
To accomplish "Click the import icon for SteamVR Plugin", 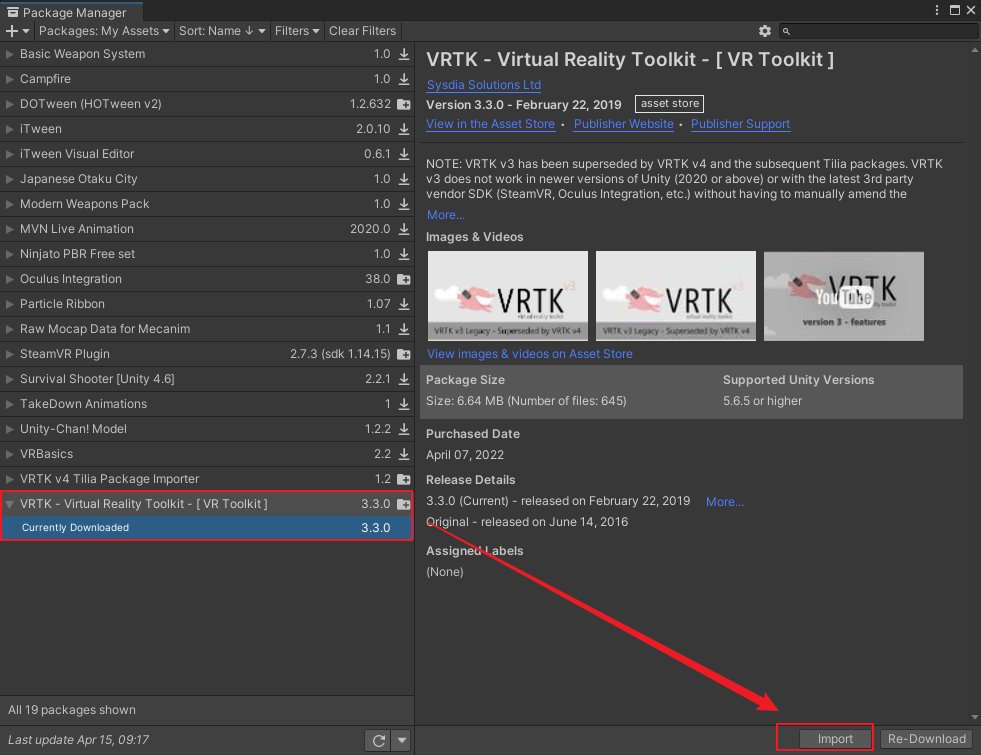I will click(404, 355).
